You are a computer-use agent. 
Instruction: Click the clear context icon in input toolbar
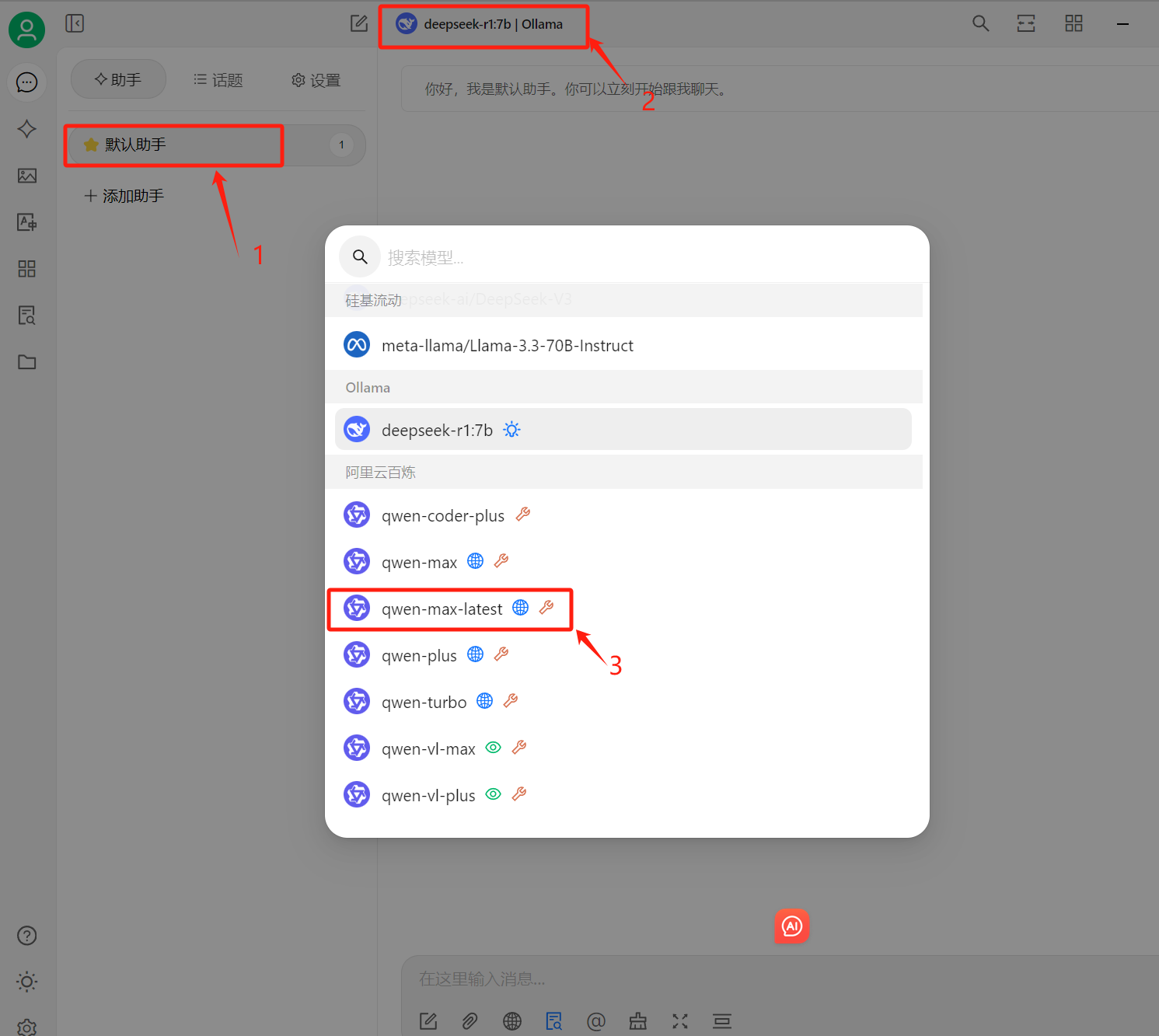coord(722,1021)
